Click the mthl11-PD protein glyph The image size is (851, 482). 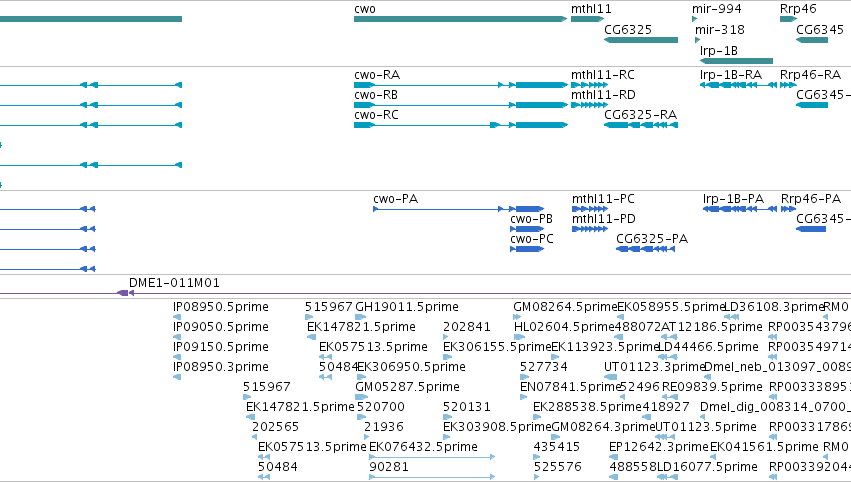pos(590,229)
